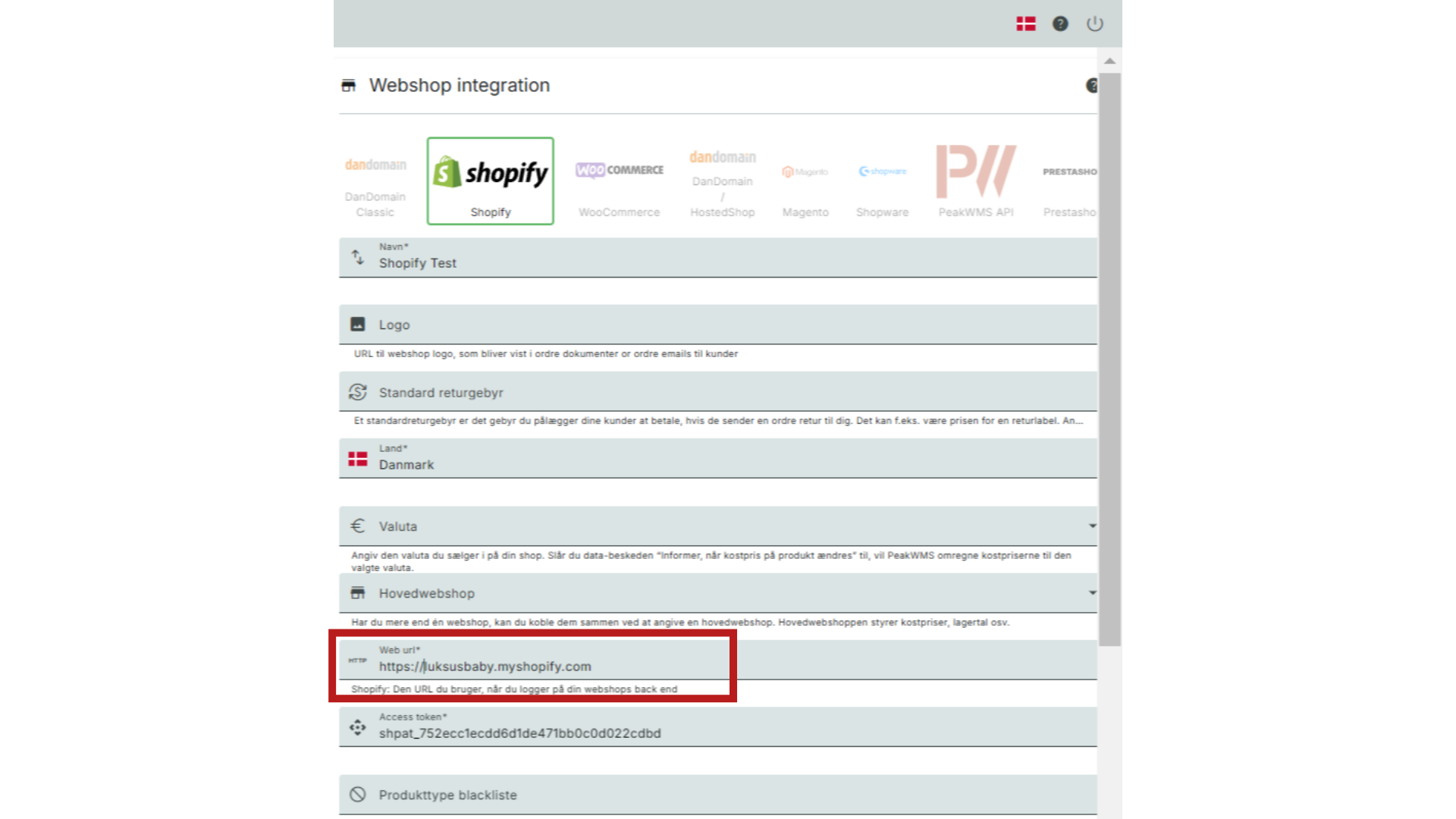Click the power logout icon
1456x819 pixels.
point(1094,24)
